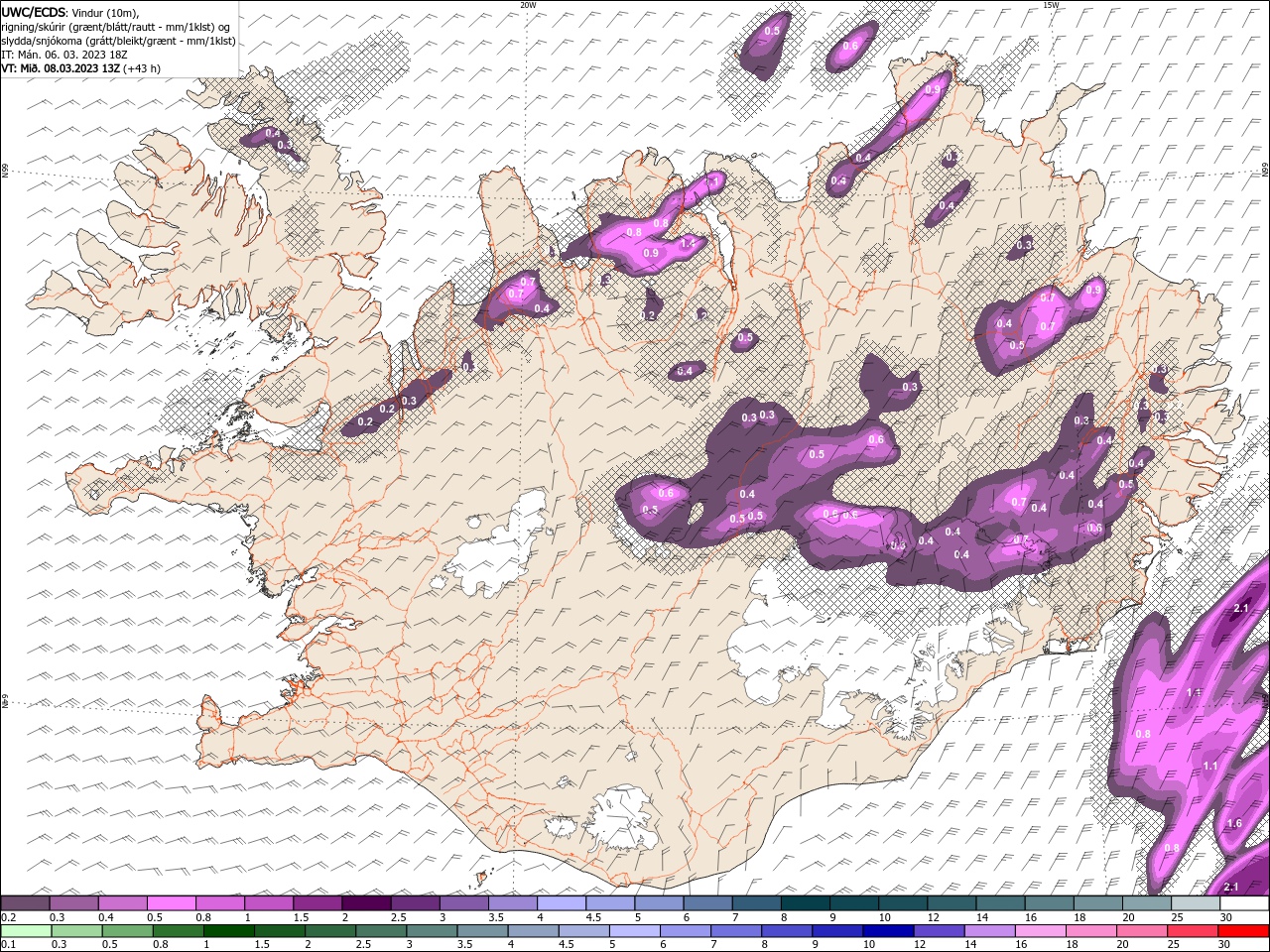Select the "IT: Mán. 06. 03. 2023 18Z" line
Viewport: 1270px width, 952px height.
[x=65, y=55]
